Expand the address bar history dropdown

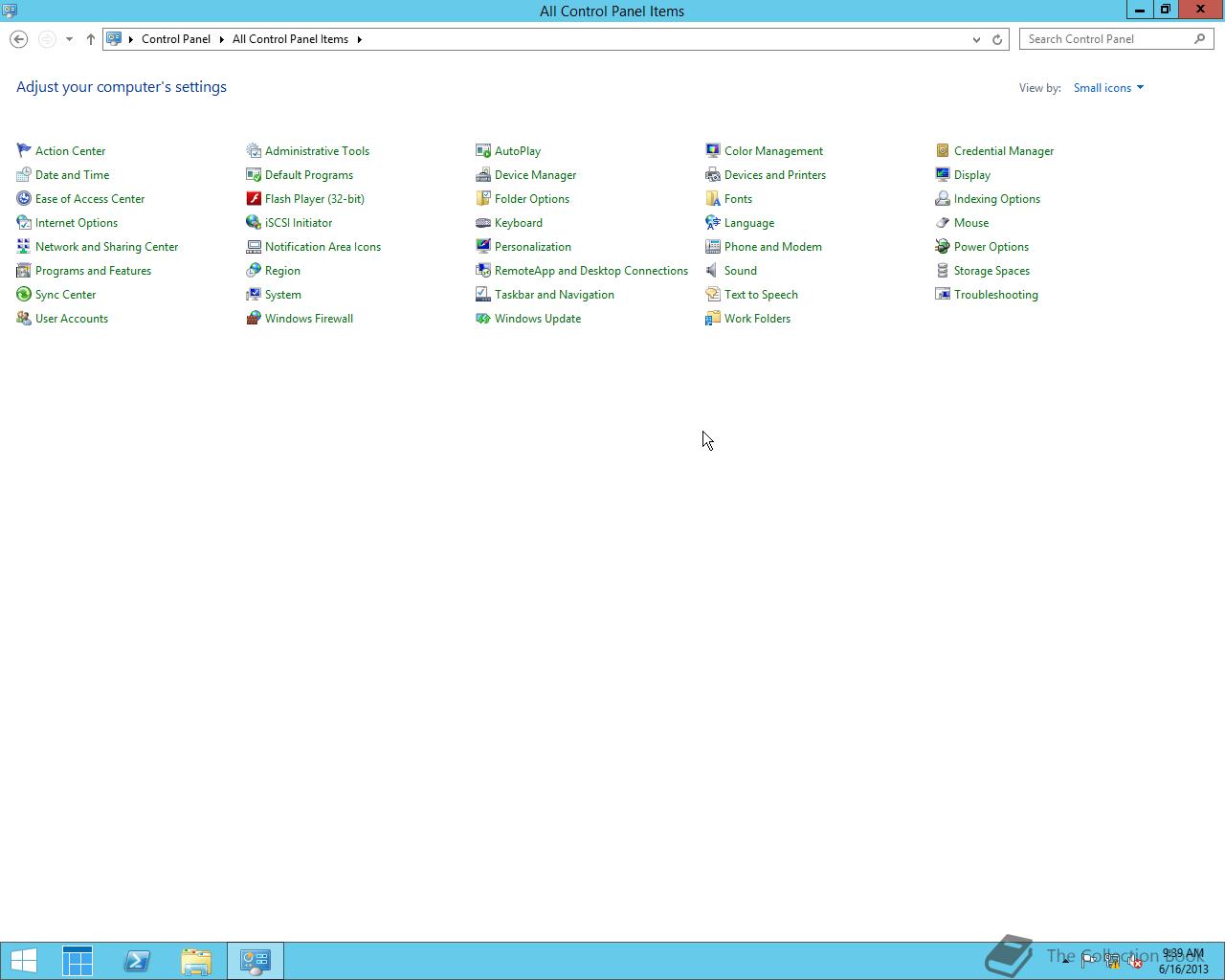pyautogui.click(x=976, y=39)
